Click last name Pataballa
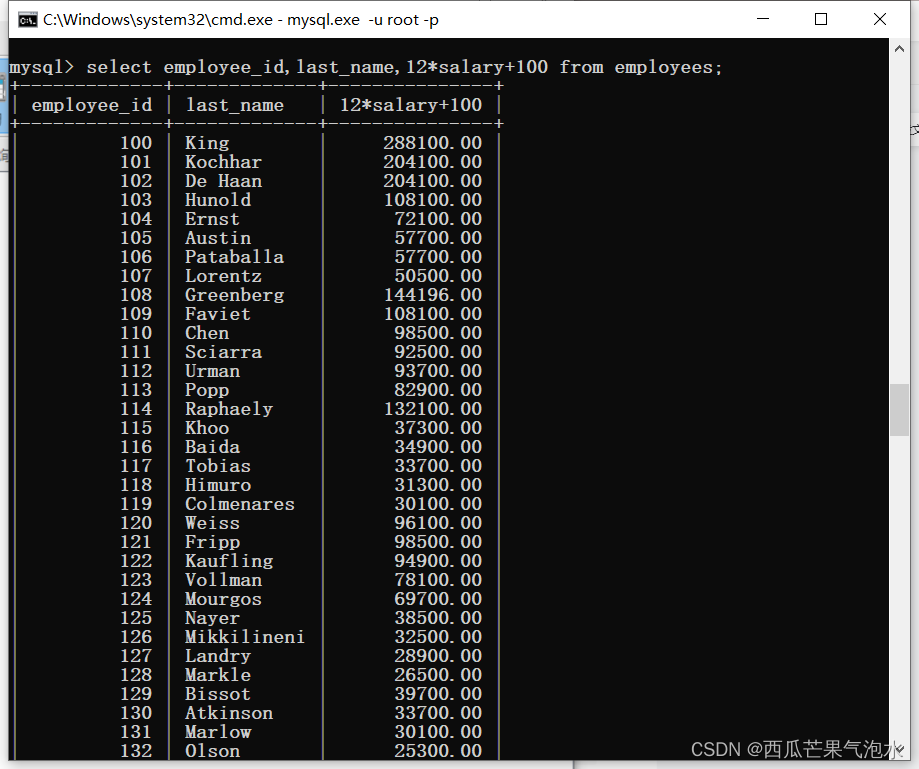This screenshot has height=769, width=919. pyautogui.click(x=234, y=257)
